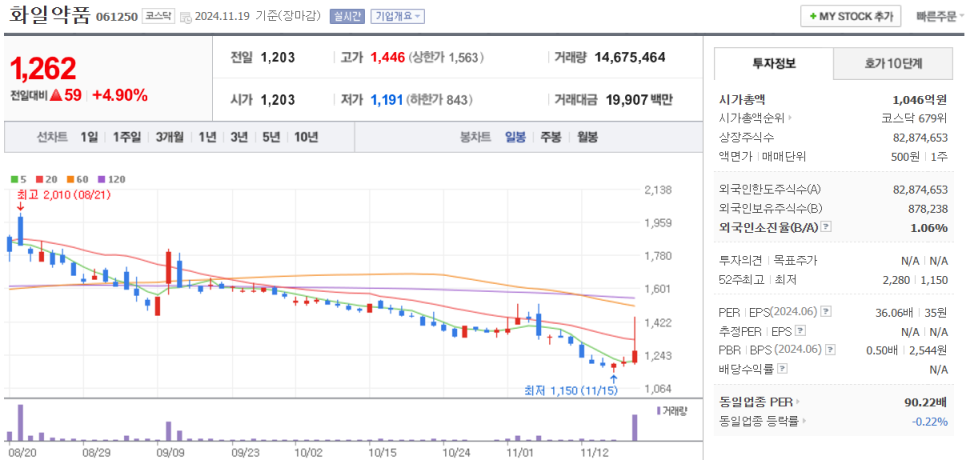Screen dimensions: 966x460
Task: Click the 동일업종 PER value 90.22배
Action: [923, 402]
